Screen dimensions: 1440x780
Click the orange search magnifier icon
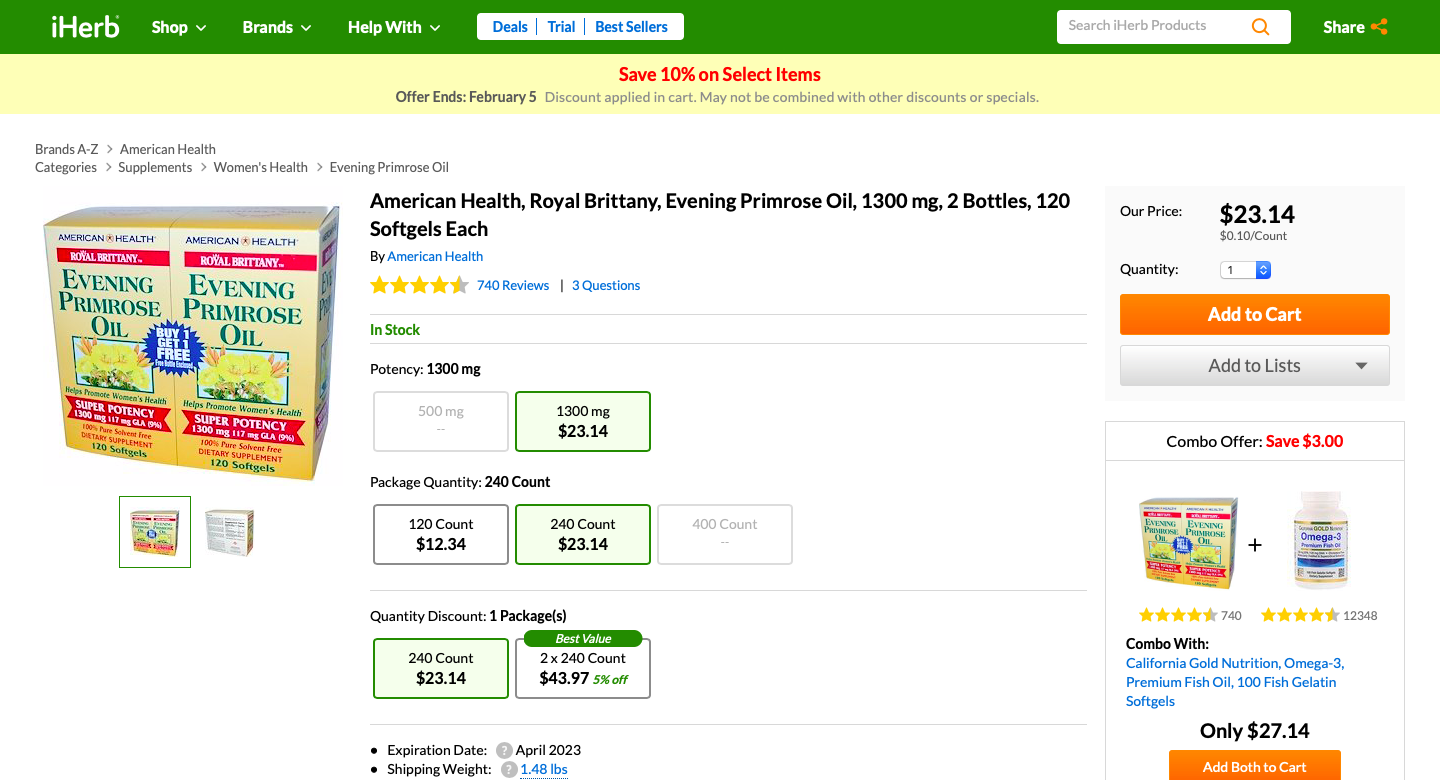(x=1260, y=27)
